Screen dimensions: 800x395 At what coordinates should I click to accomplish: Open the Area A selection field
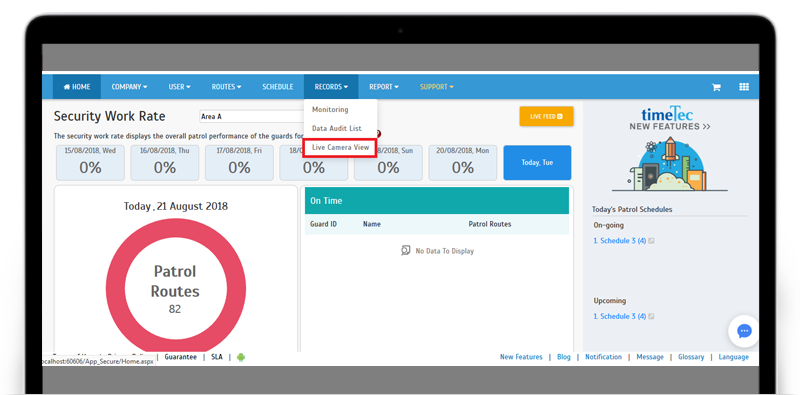coord(251,116)
